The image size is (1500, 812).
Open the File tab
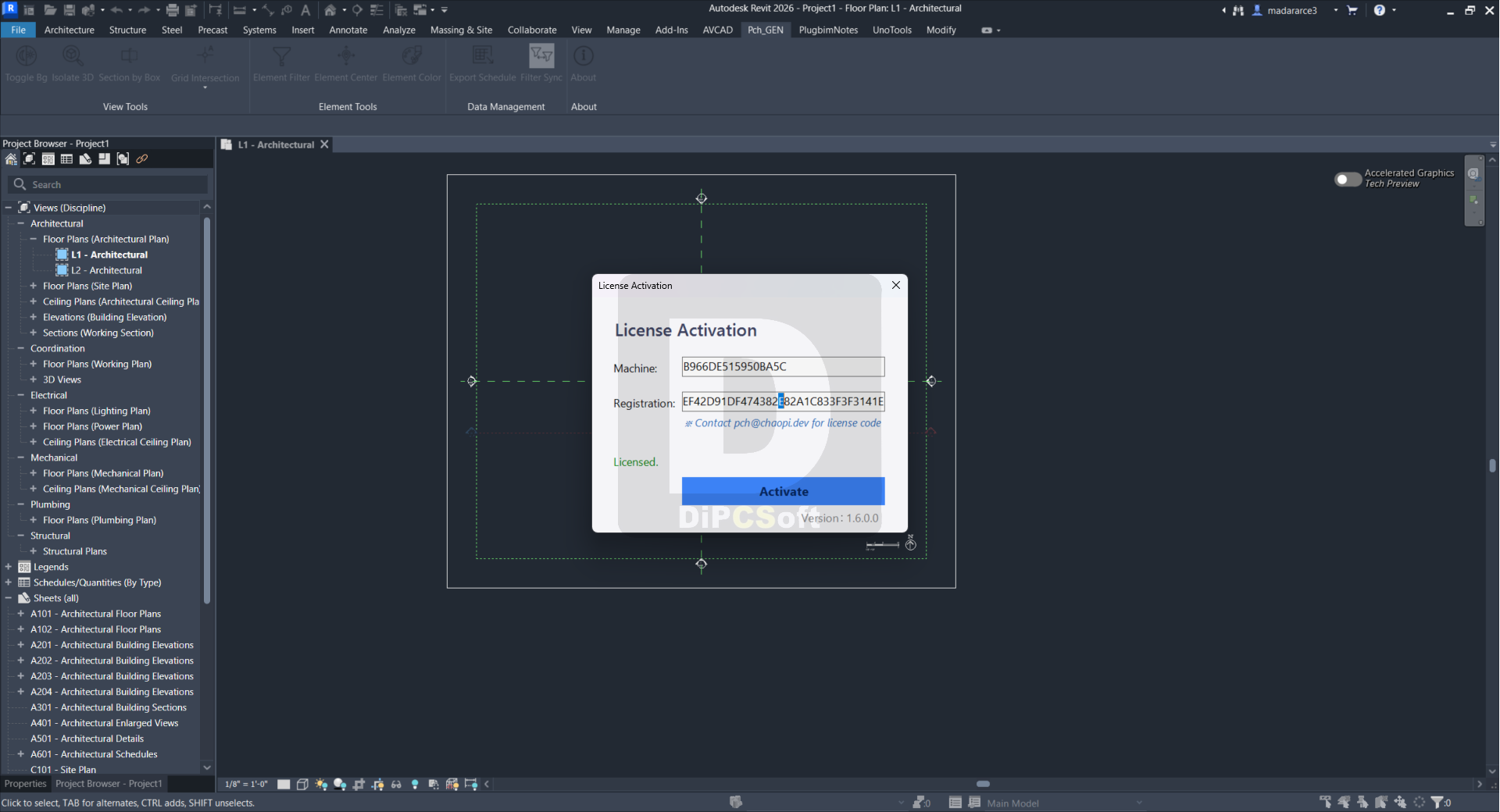[18, 30]
